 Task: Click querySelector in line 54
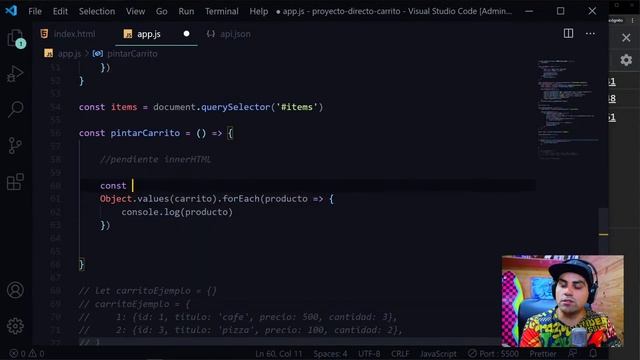click(x=236, y=107)
